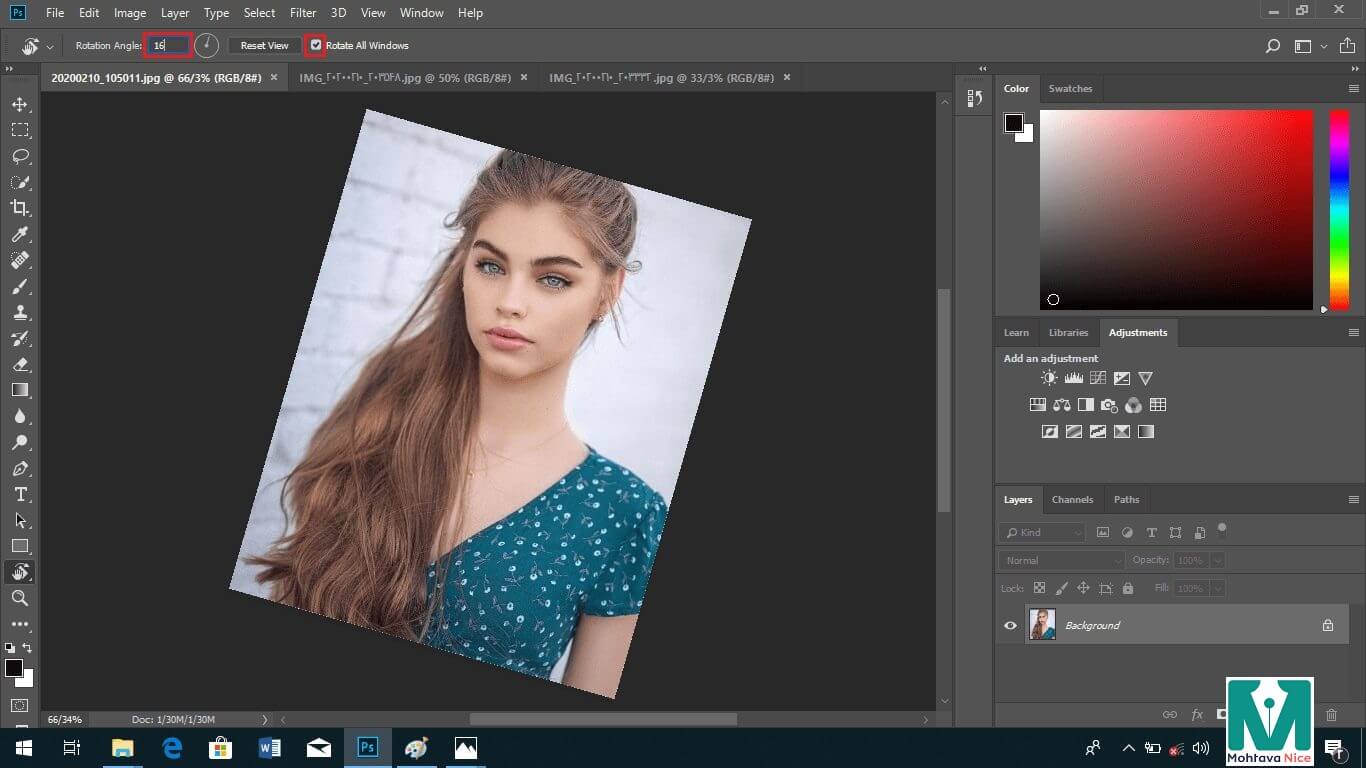Select the Path Selection tool
Screen dimensions: 1366x768
point(20,520)
